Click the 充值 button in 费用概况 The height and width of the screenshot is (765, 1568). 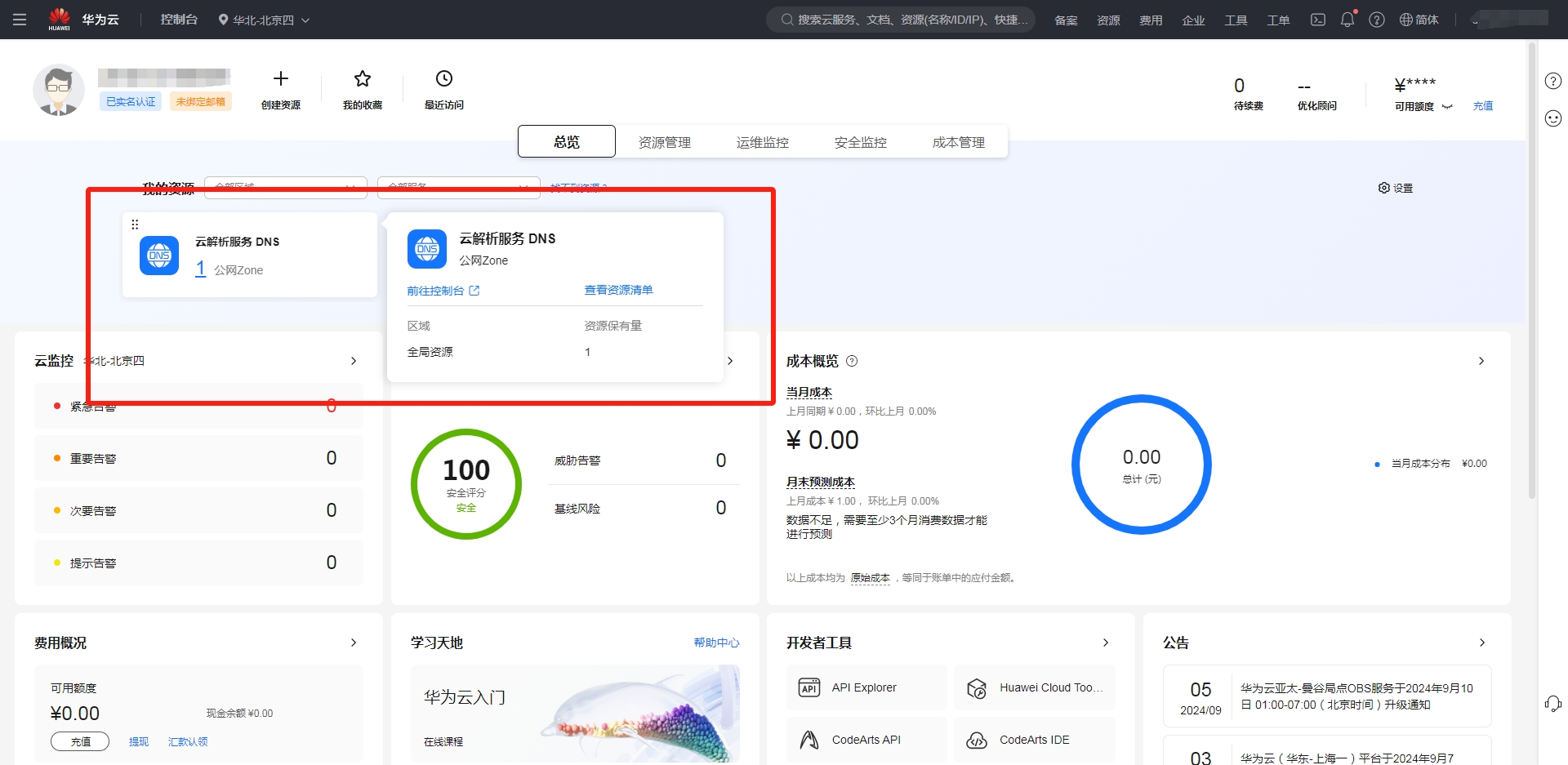[x=80, y=741]
